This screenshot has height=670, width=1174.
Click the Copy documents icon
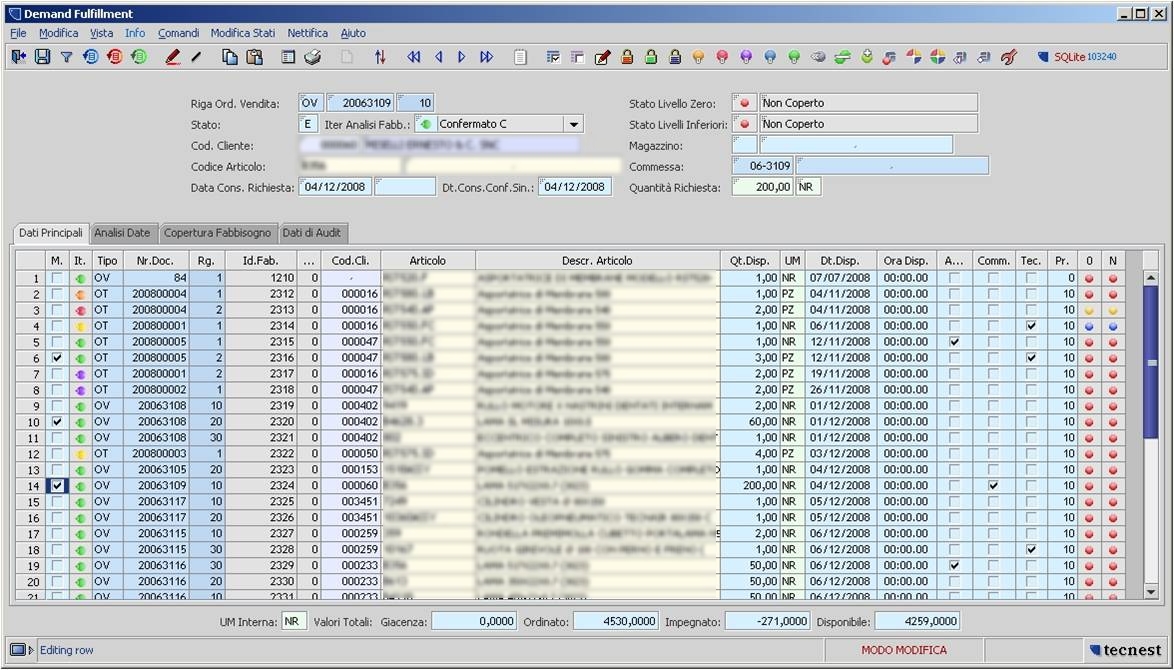(x=230, y=57)
